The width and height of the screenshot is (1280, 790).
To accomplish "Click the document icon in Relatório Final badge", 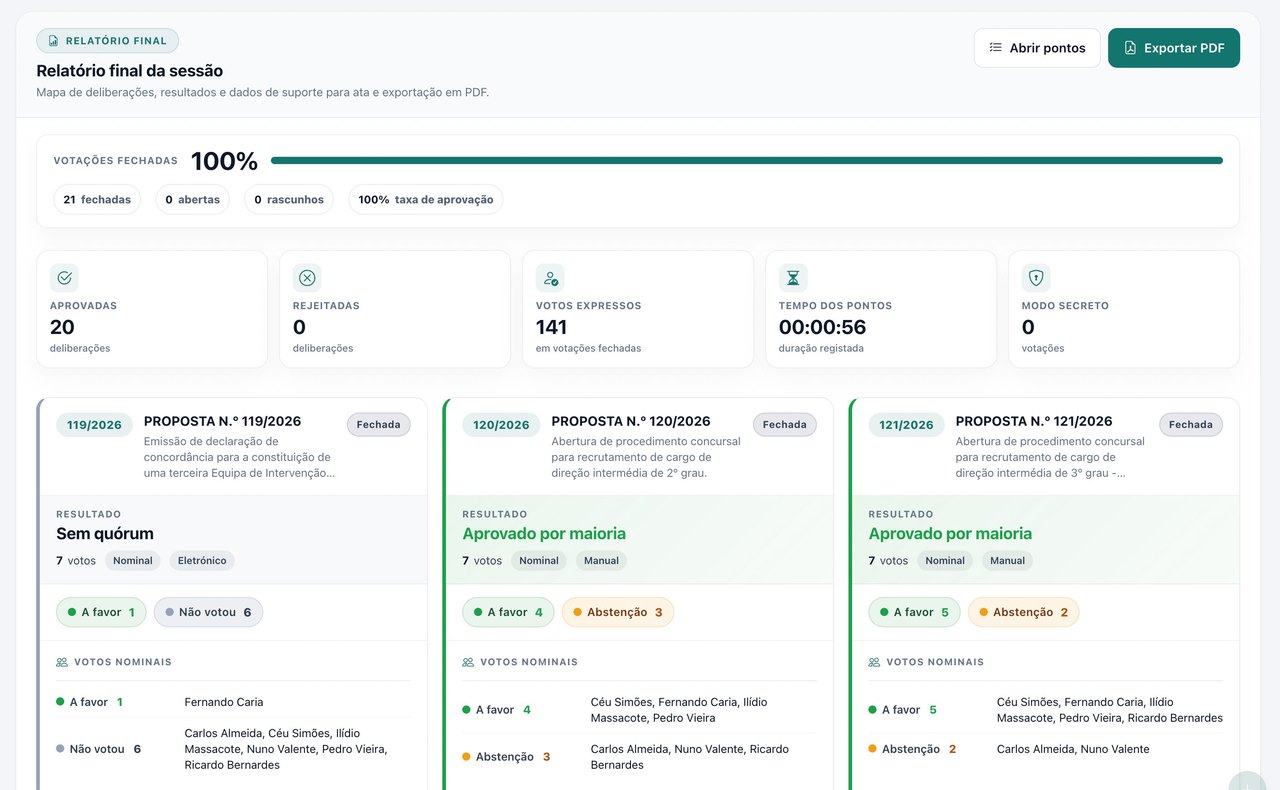I will pyautogui.click(x=54, y=41).
